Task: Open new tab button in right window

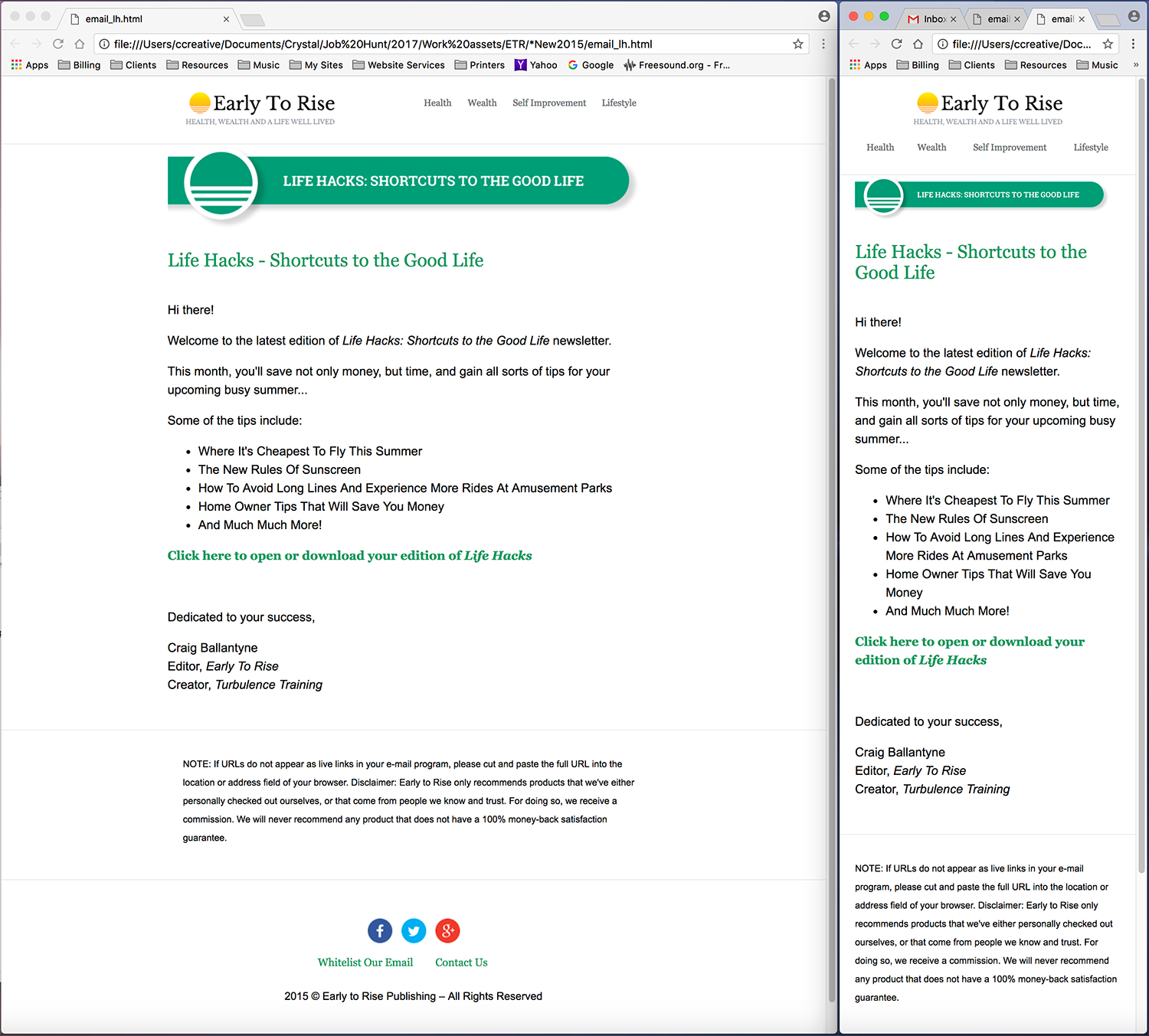Action: (1107, 19)
